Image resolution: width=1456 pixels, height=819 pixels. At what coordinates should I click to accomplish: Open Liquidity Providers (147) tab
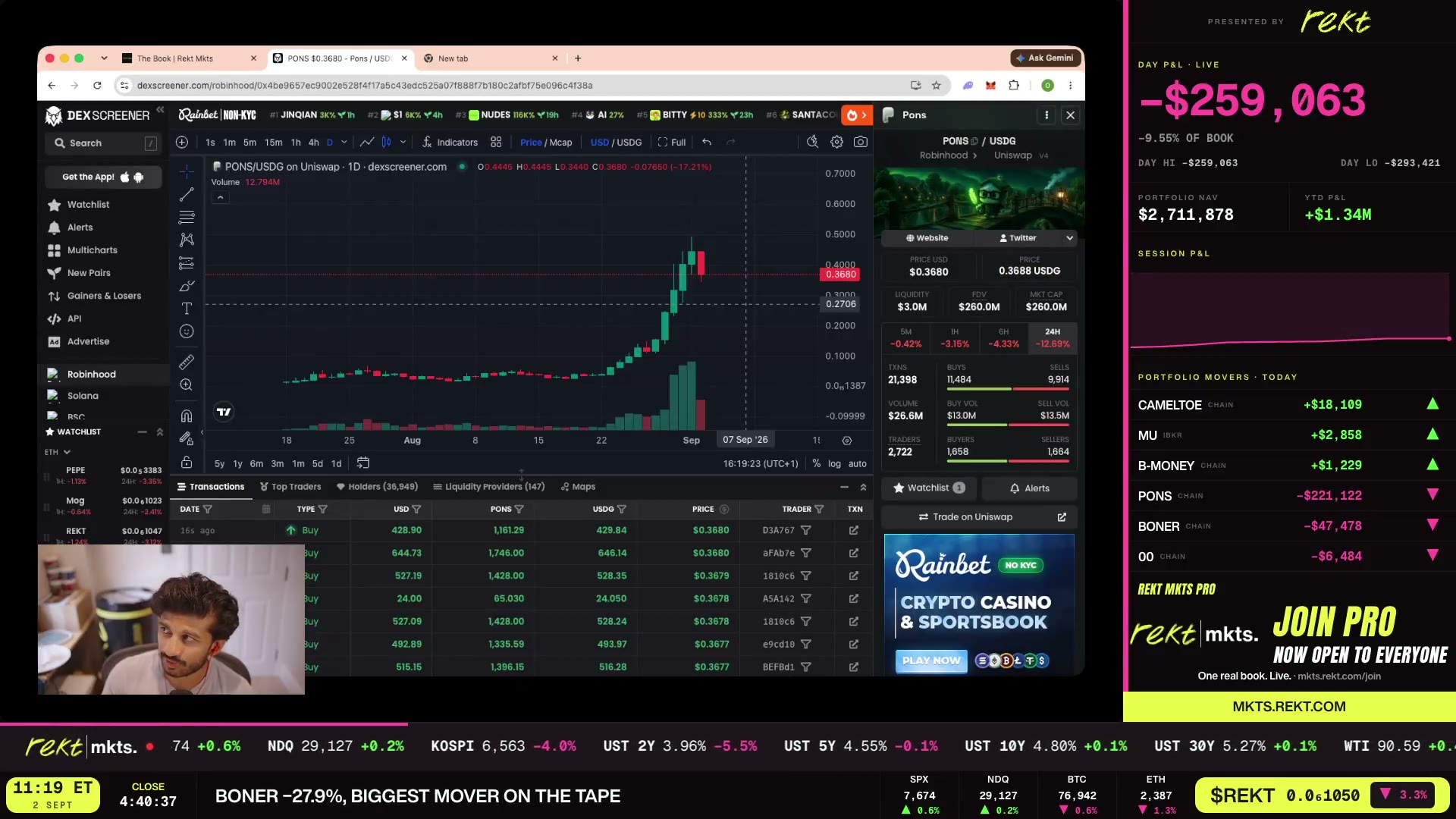click(489, 487)
